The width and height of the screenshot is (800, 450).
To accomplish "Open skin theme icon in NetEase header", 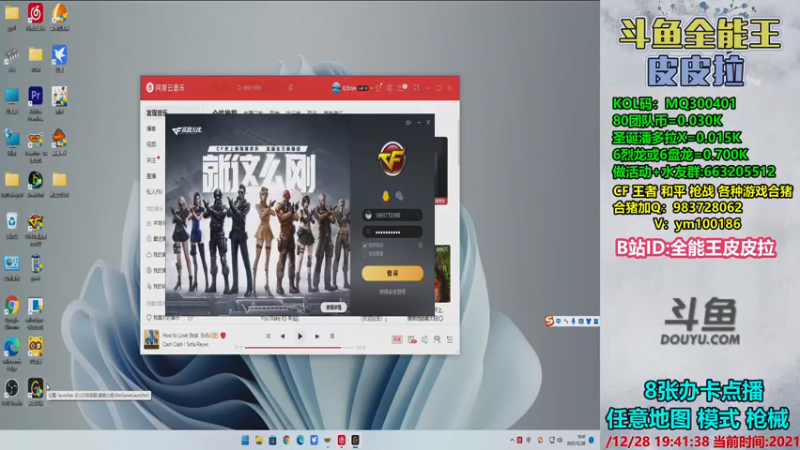I will (379, 88).
